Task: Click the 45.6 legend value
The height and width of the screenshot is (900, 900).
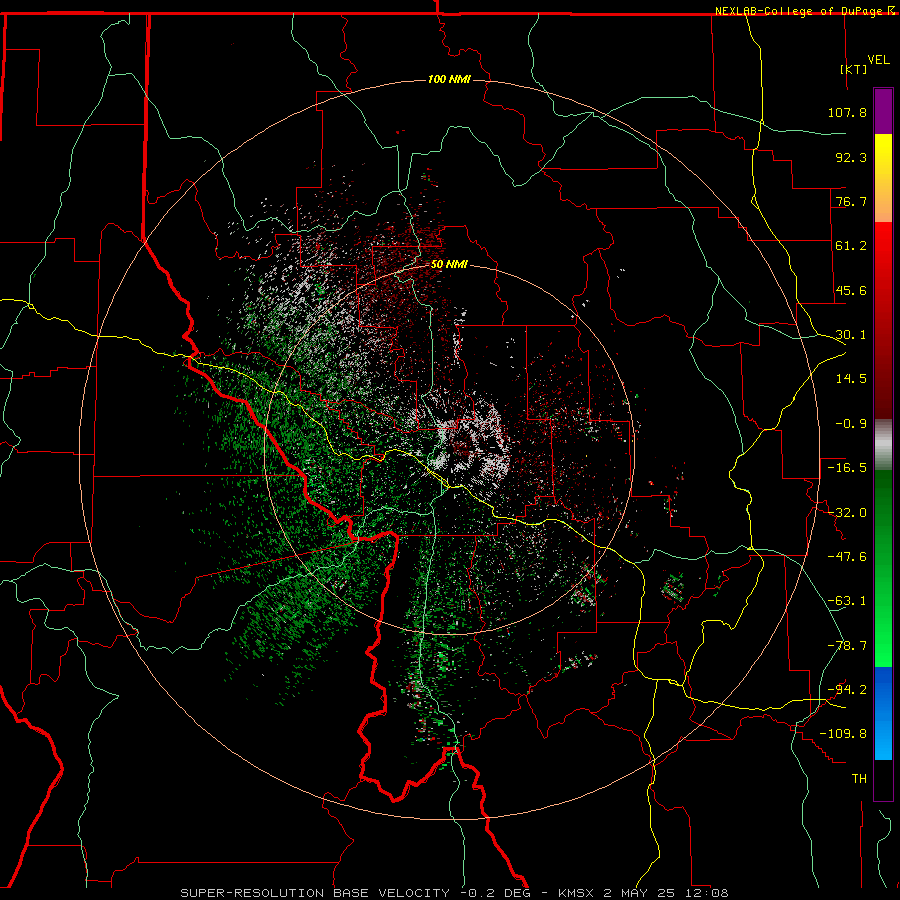Action: (x=851, y=290)
